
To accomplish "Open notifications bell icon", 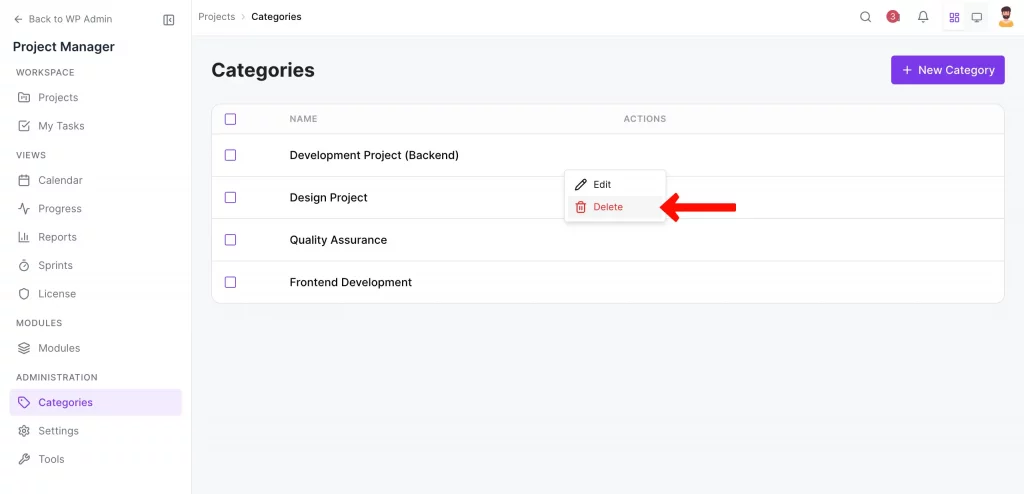I will point(923,17).
